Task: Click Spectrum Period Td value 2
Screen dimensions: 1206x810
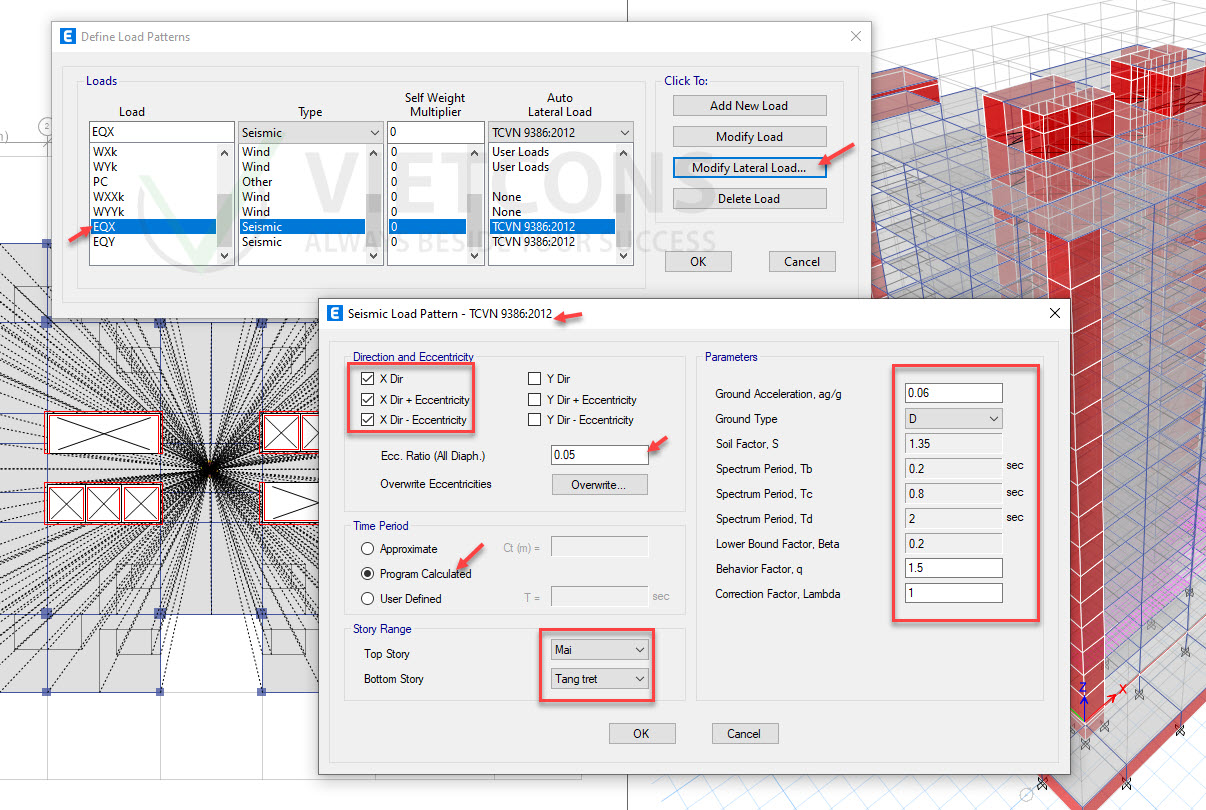Action: pyautogui.click(x=954, y=519)
